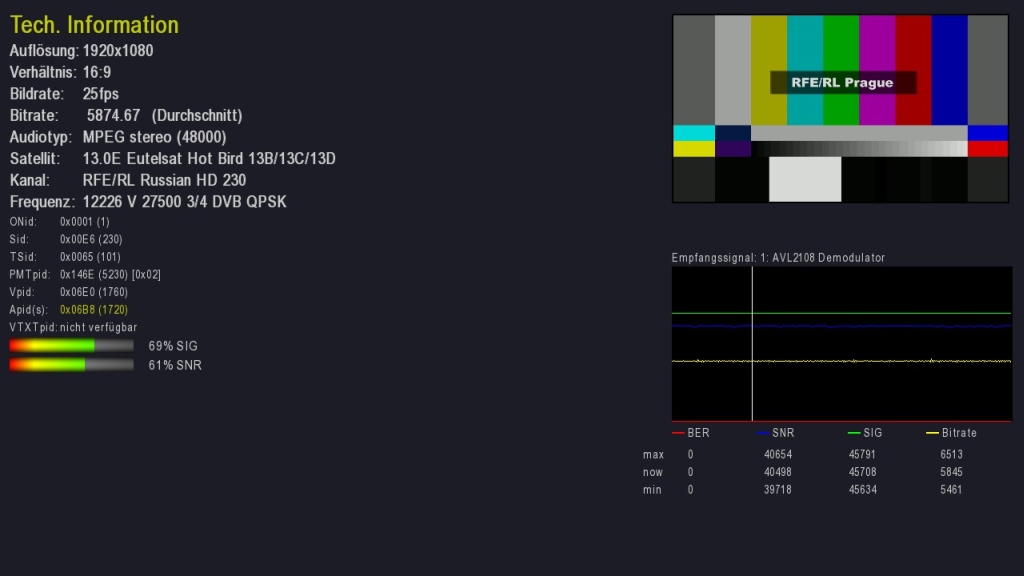Select max SIG value 45791
This screenshot has width=1024, height=576.
click(863, 455)
